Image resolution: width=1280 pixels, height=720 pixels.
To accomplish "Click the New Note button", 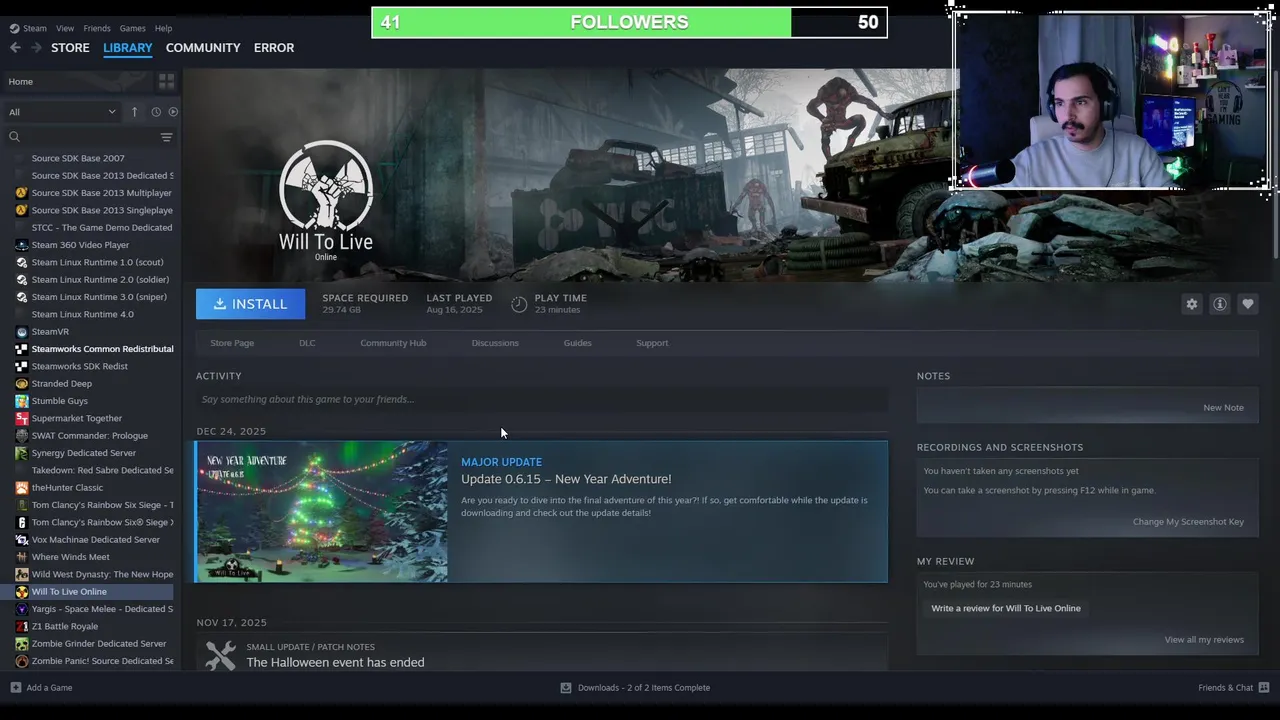I will point(1223,408).
